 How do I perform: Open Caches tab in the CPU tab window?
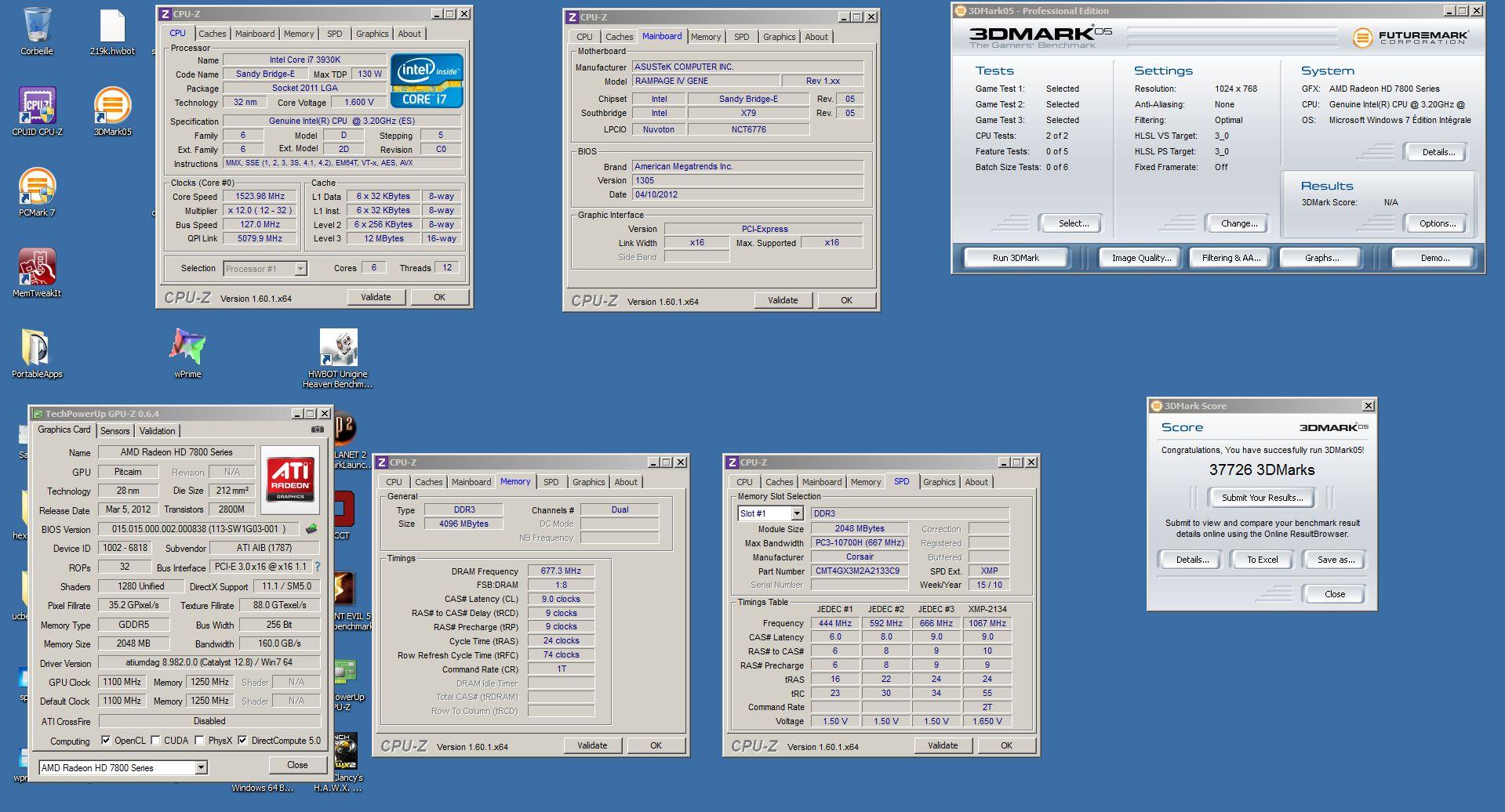(212, 34)
